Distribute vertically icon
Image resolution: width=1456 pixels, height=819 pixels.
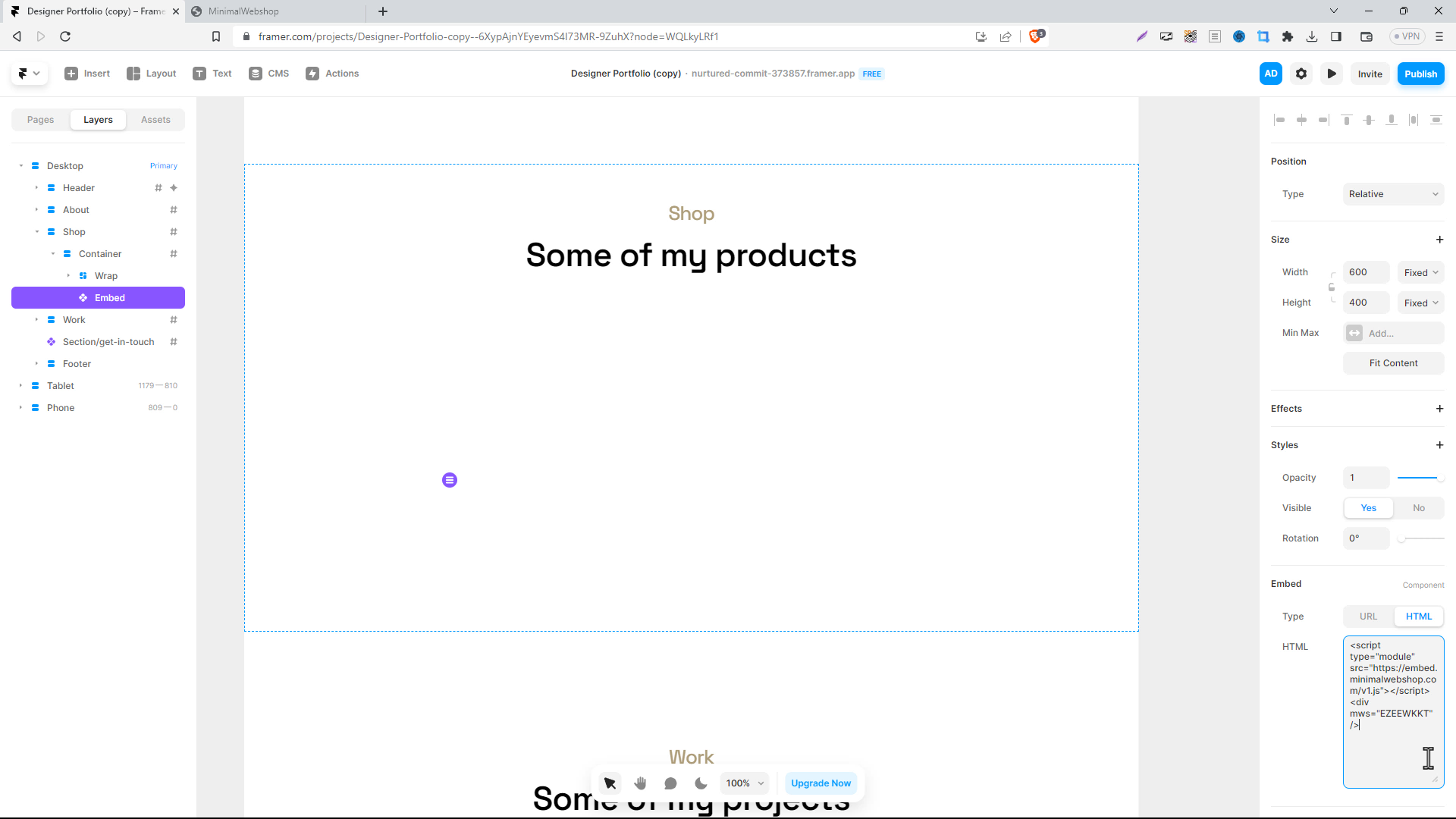[1436, 120]
